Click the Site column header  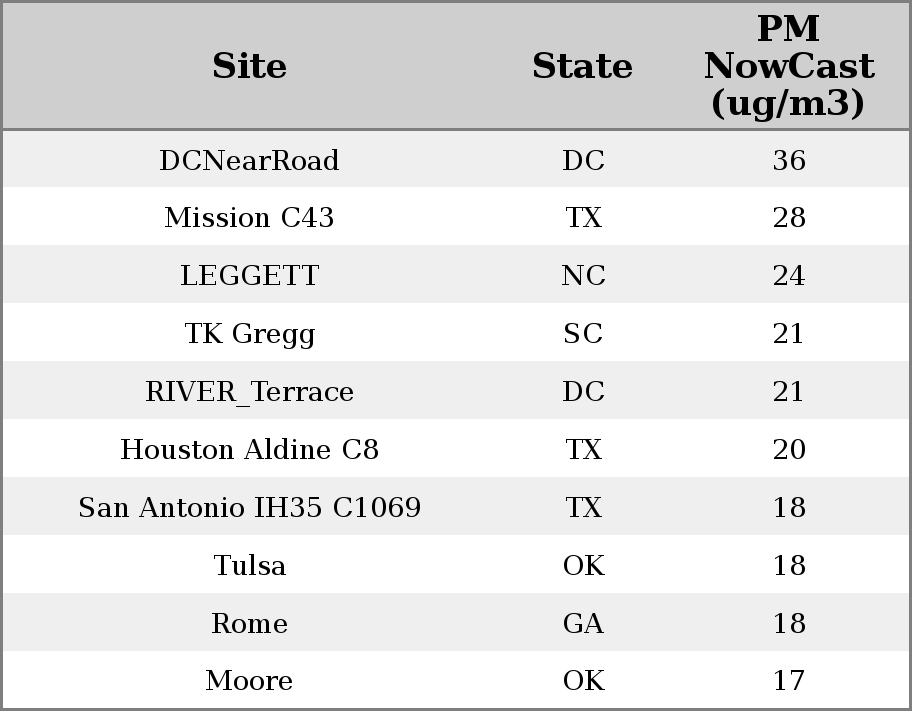point(249,66)
